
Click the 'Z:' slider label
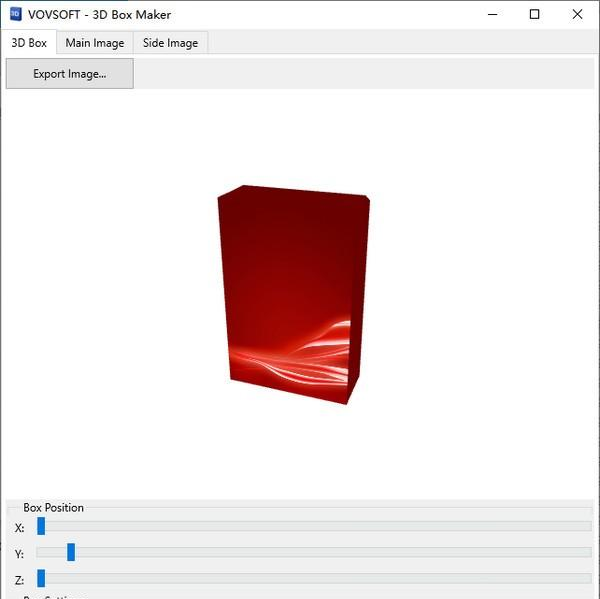20,580
